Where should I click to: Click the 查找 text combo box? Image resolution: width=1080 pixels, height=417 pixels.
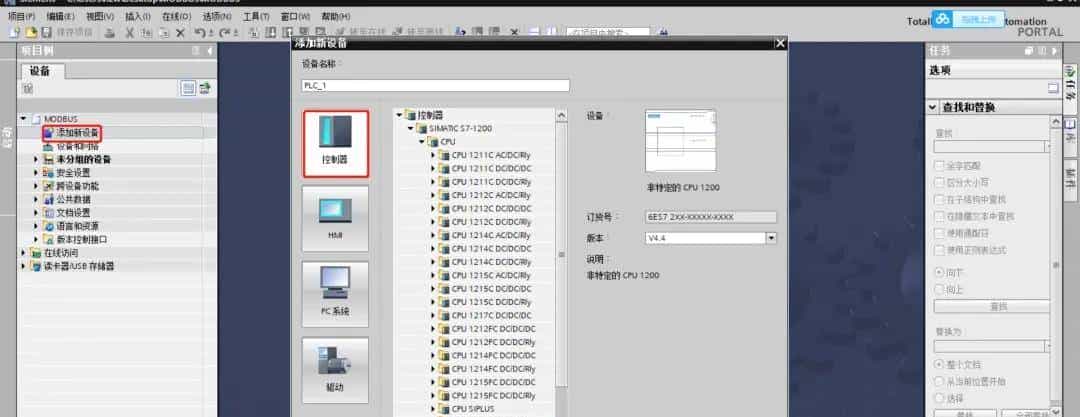point(992,146)
